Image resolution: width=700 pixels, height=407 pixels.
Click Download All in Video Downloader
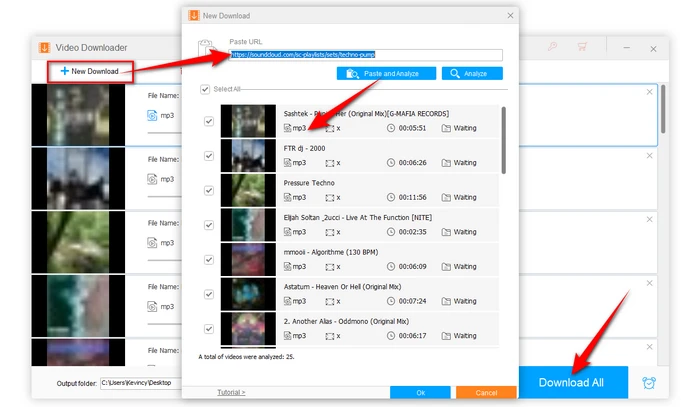[x=573, y=382]
